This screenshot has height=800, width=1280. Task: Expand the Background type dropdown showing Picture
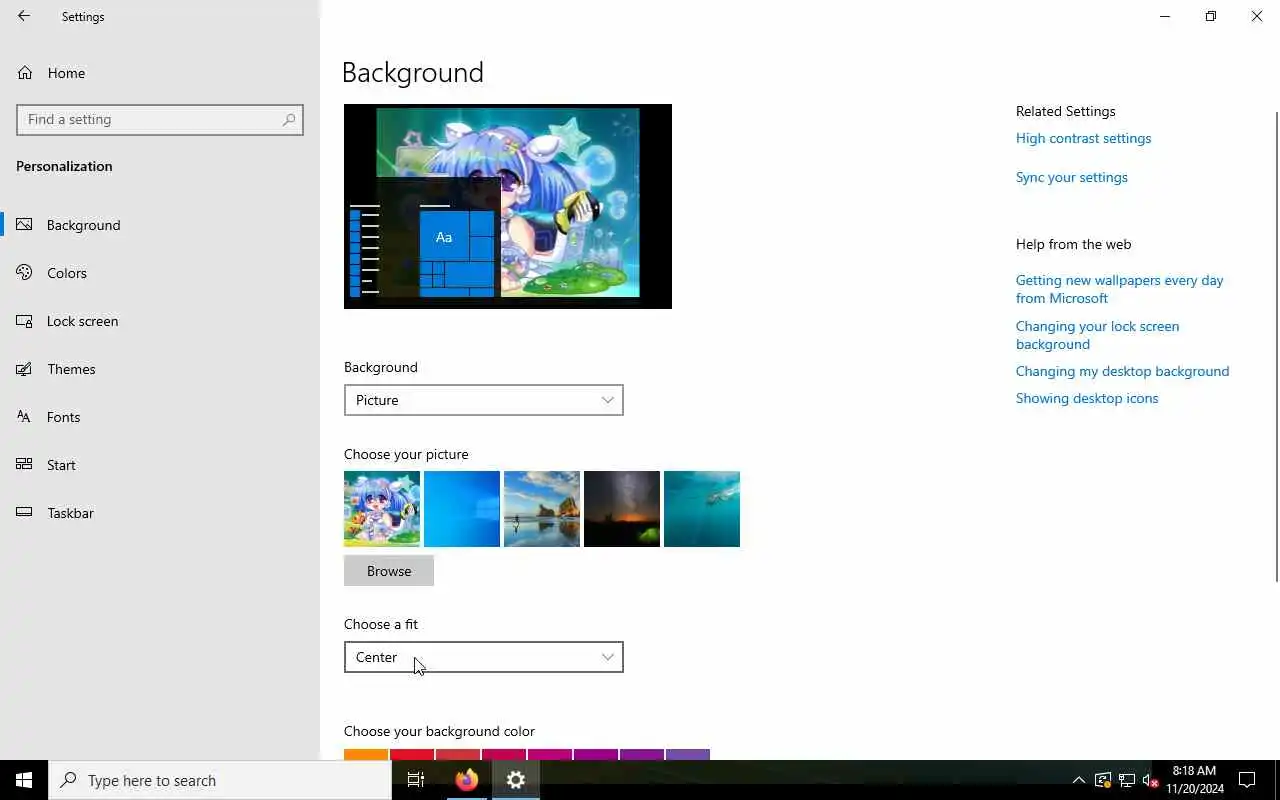tap(483, 400)
